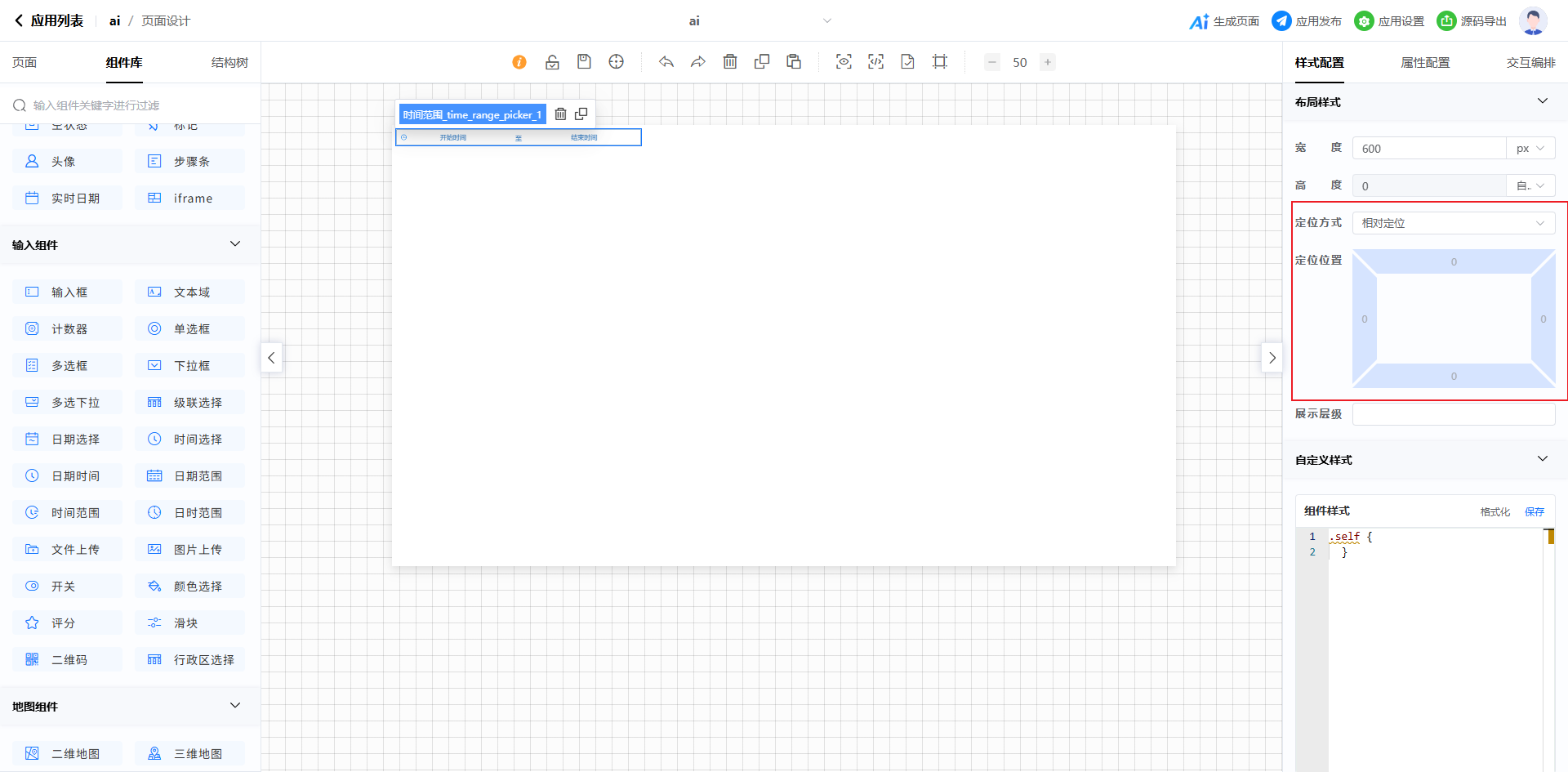The height and width of the screenshot is (772, 1568).
Task: Delete the selected time range picker component
Action: 560,114
